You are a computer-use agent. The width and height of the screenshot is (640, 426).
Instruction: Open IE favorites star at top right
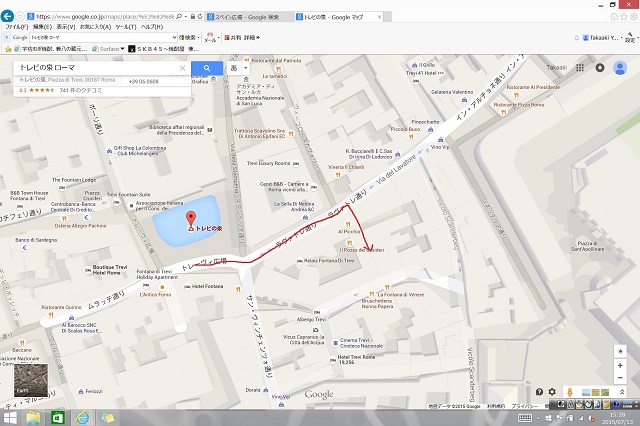pos(624,17)
